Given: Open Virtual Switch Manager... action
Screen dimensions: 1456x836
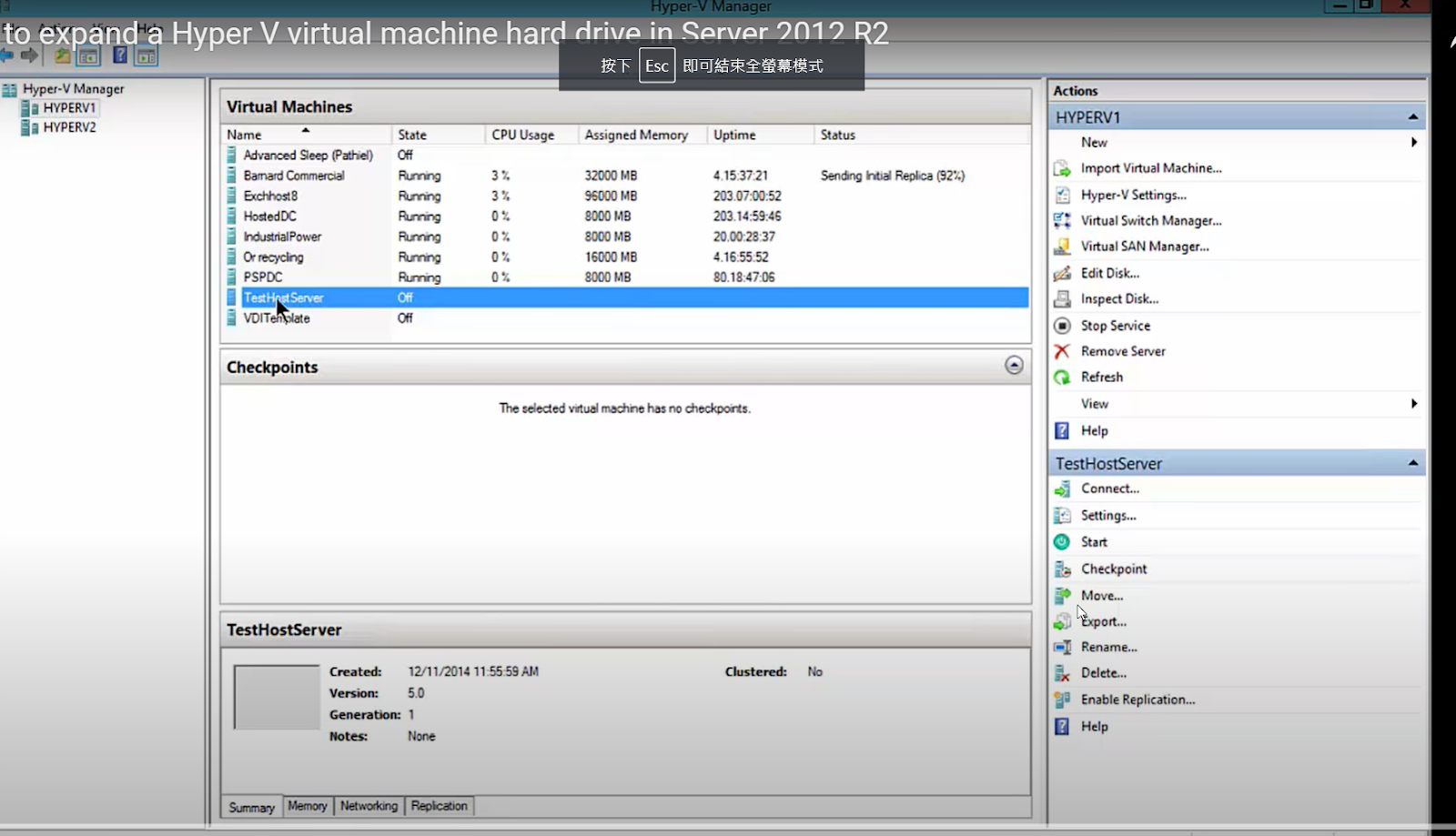Looking at the screenshot, I should point(1151,220).
